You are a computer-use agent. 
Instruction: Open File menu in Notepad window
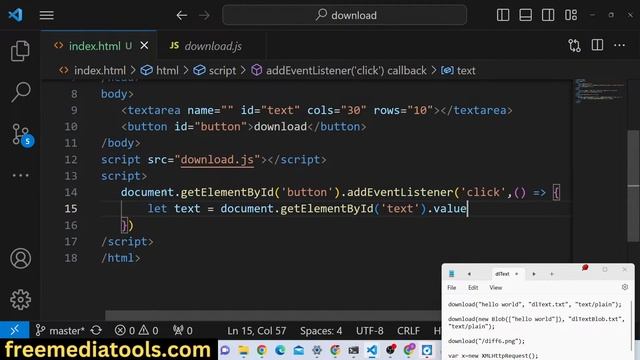tap(451, 288)
